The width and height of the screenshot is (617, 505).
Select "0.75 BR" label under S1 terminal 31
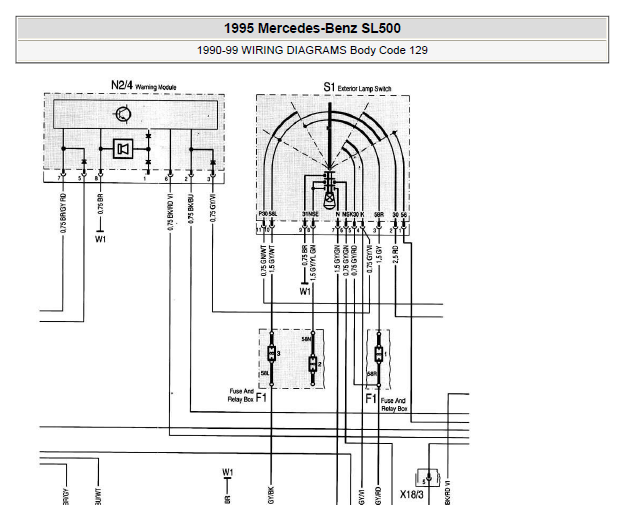pyautogui.click(x=305, y=255)
